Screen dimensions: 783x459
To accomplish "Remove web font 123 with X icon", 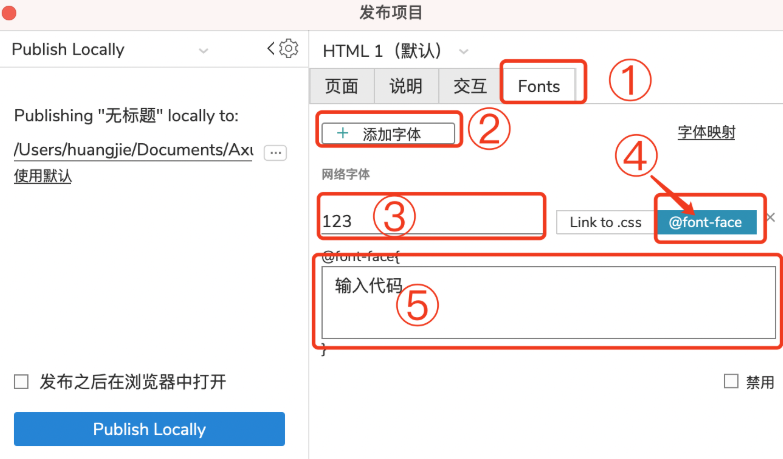I will click(x=771, y=217).
